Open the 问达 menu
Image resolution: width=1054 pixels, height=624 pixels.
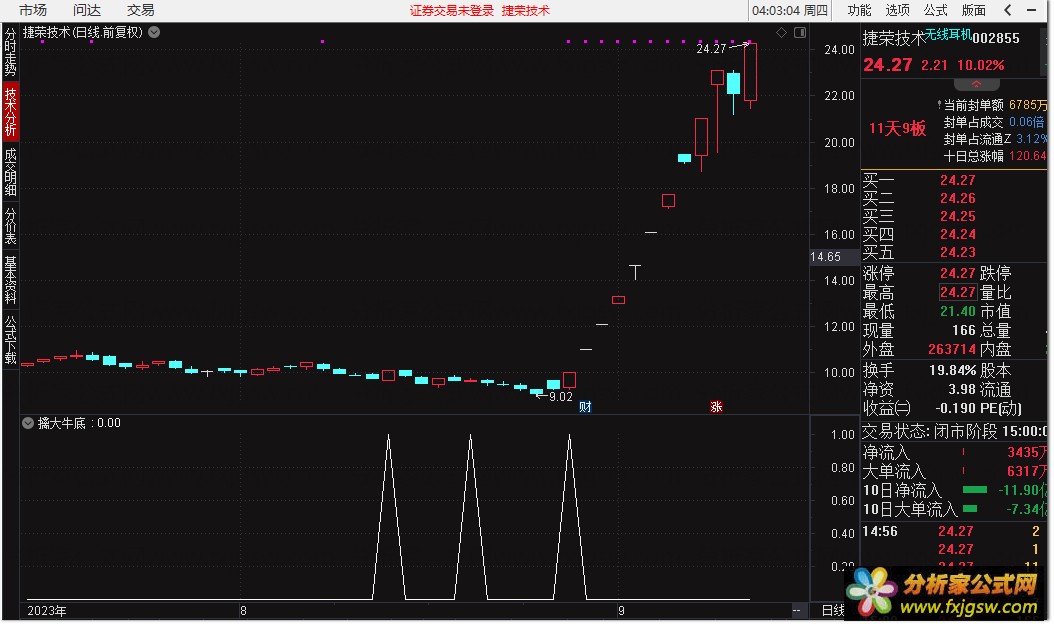[87, 10]
